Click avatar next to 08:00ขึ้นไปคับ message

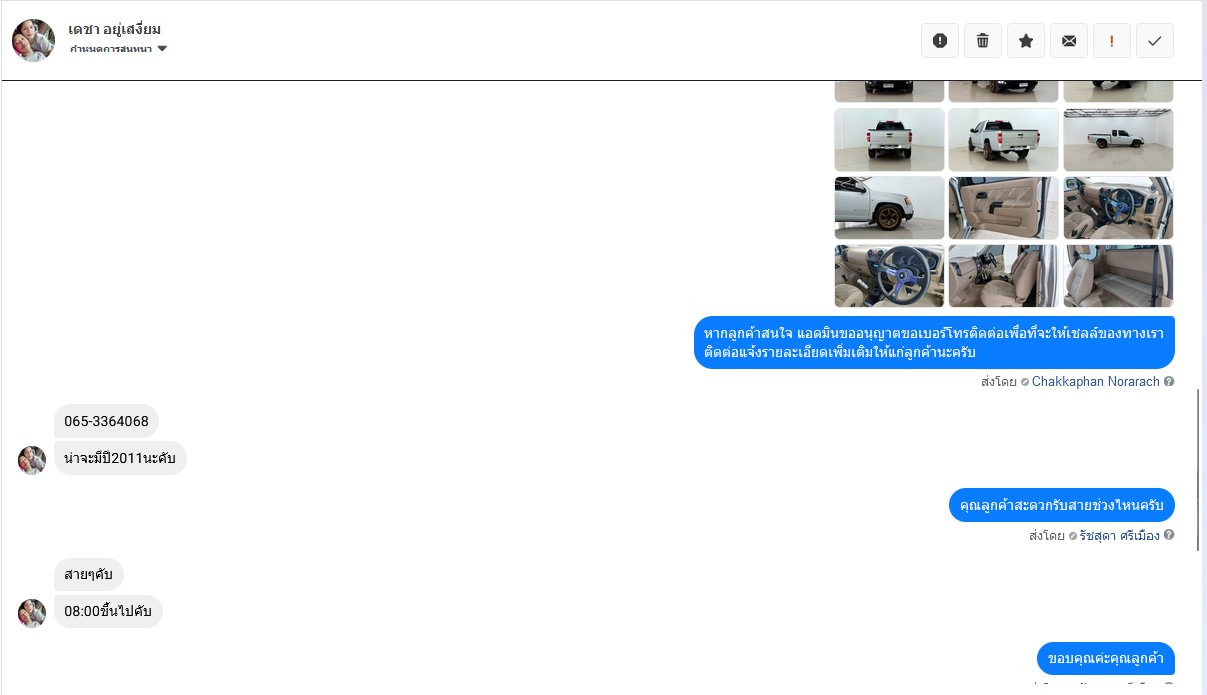32,613
